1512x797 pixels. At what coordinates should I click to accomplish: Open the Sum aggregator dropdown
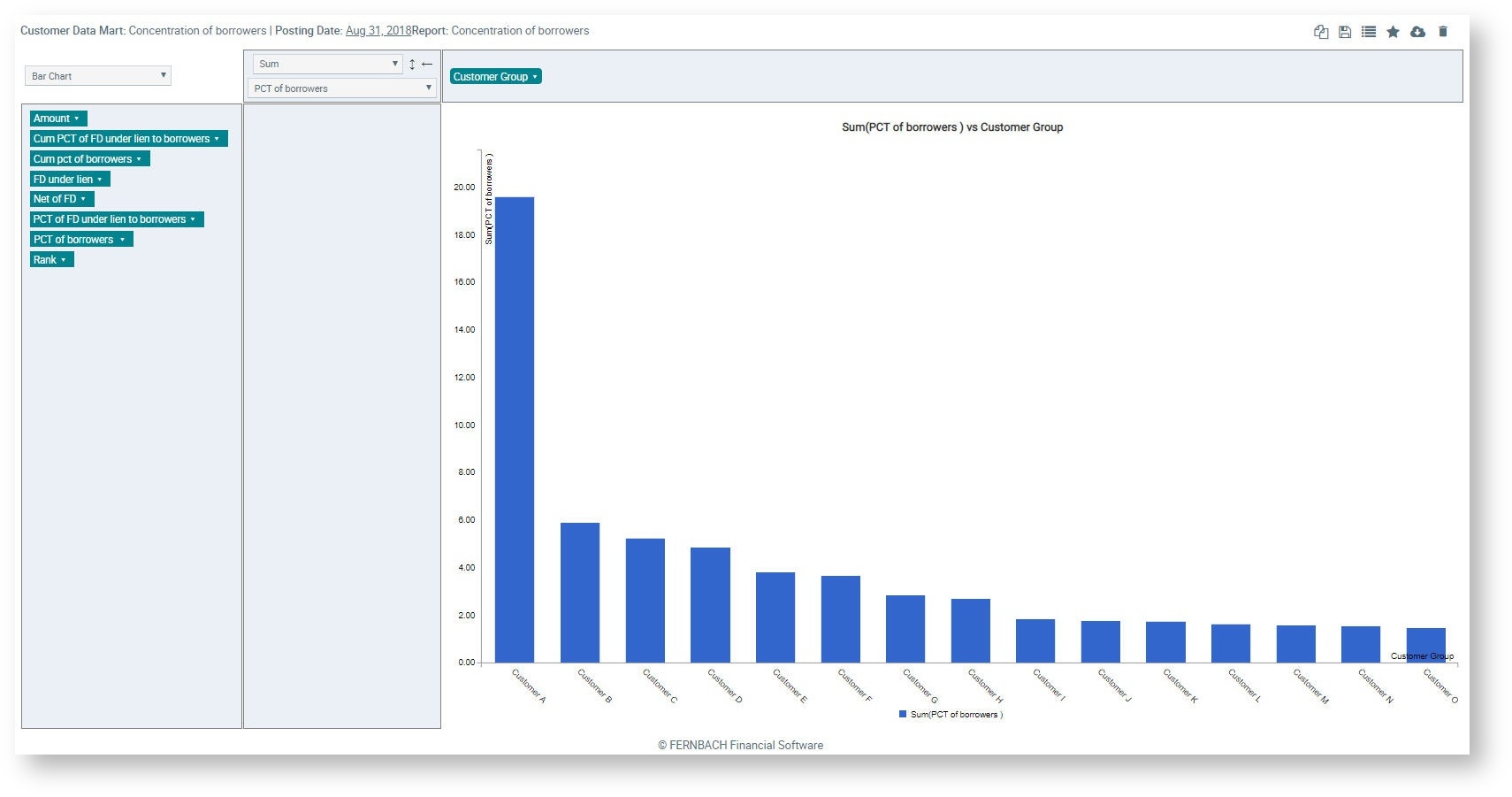point(327,64)
